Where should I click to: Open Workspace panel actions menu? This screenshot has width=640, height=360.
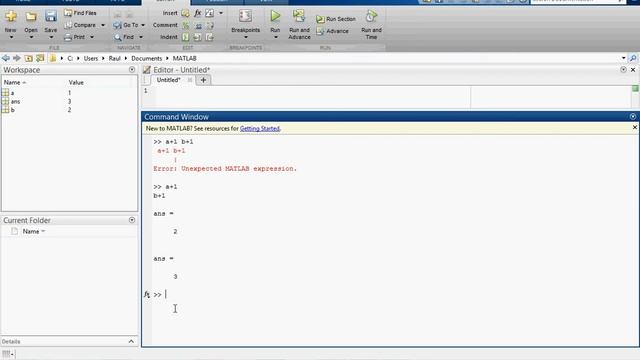click(x=132, y=70)
